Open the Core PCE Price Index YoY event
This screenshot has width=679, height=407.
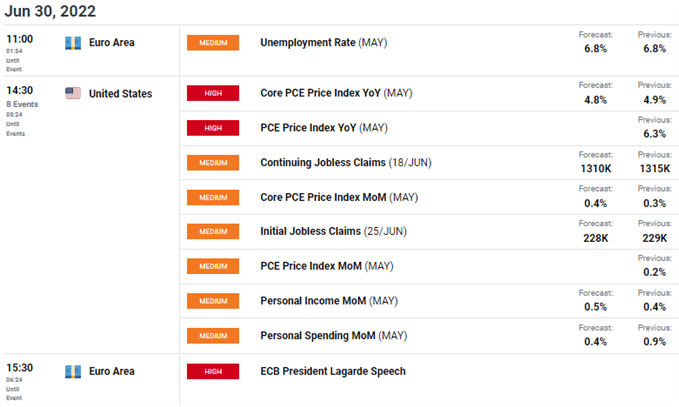pyautogui.click(x=335, y=93)
